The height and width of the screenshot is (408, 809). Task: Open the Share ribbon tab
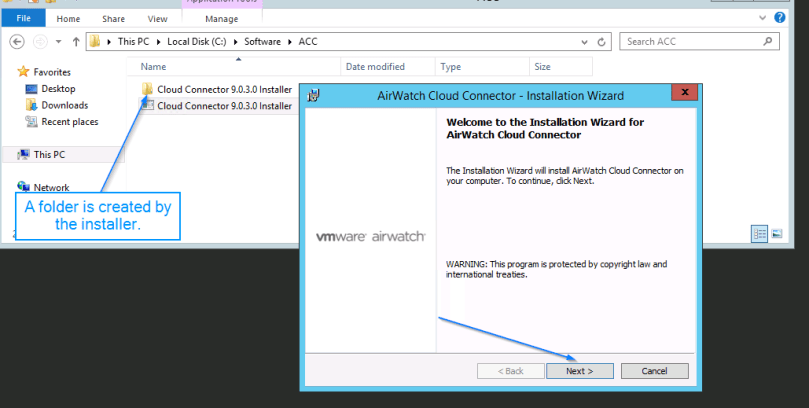pos(113,18)
